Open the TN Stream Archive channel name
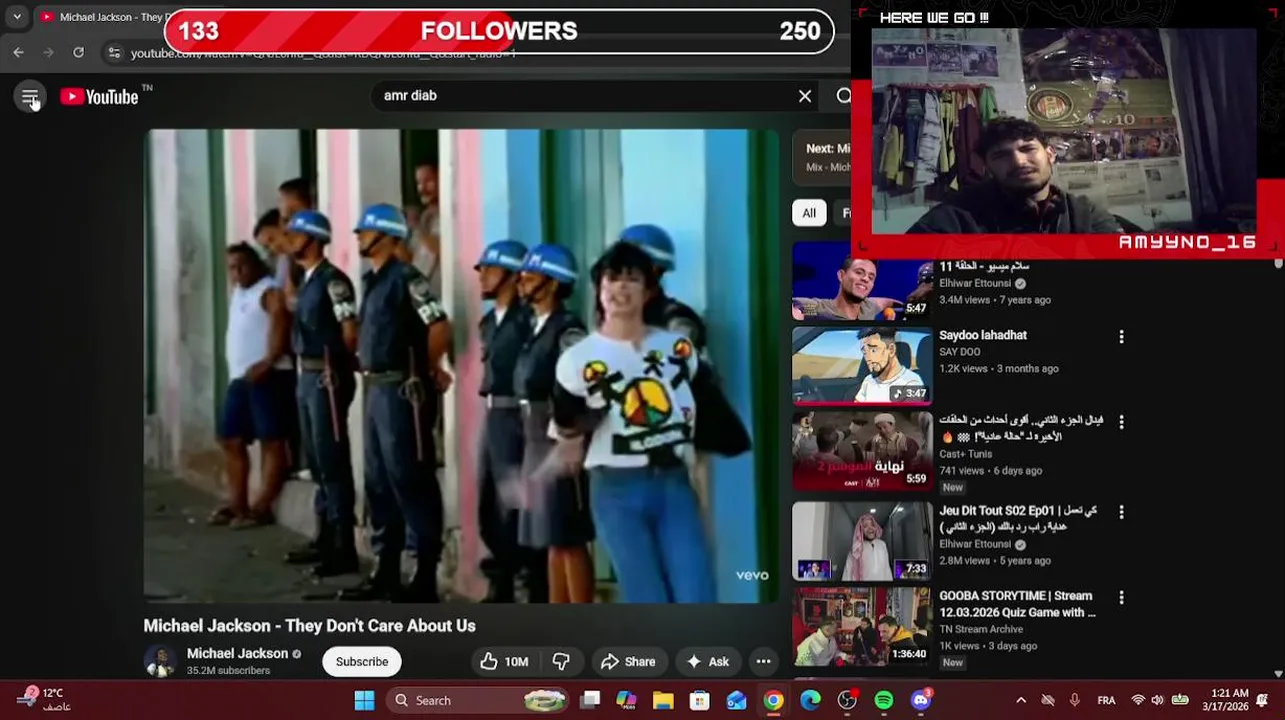1285x720 pixels. click(x=981, y=629)
